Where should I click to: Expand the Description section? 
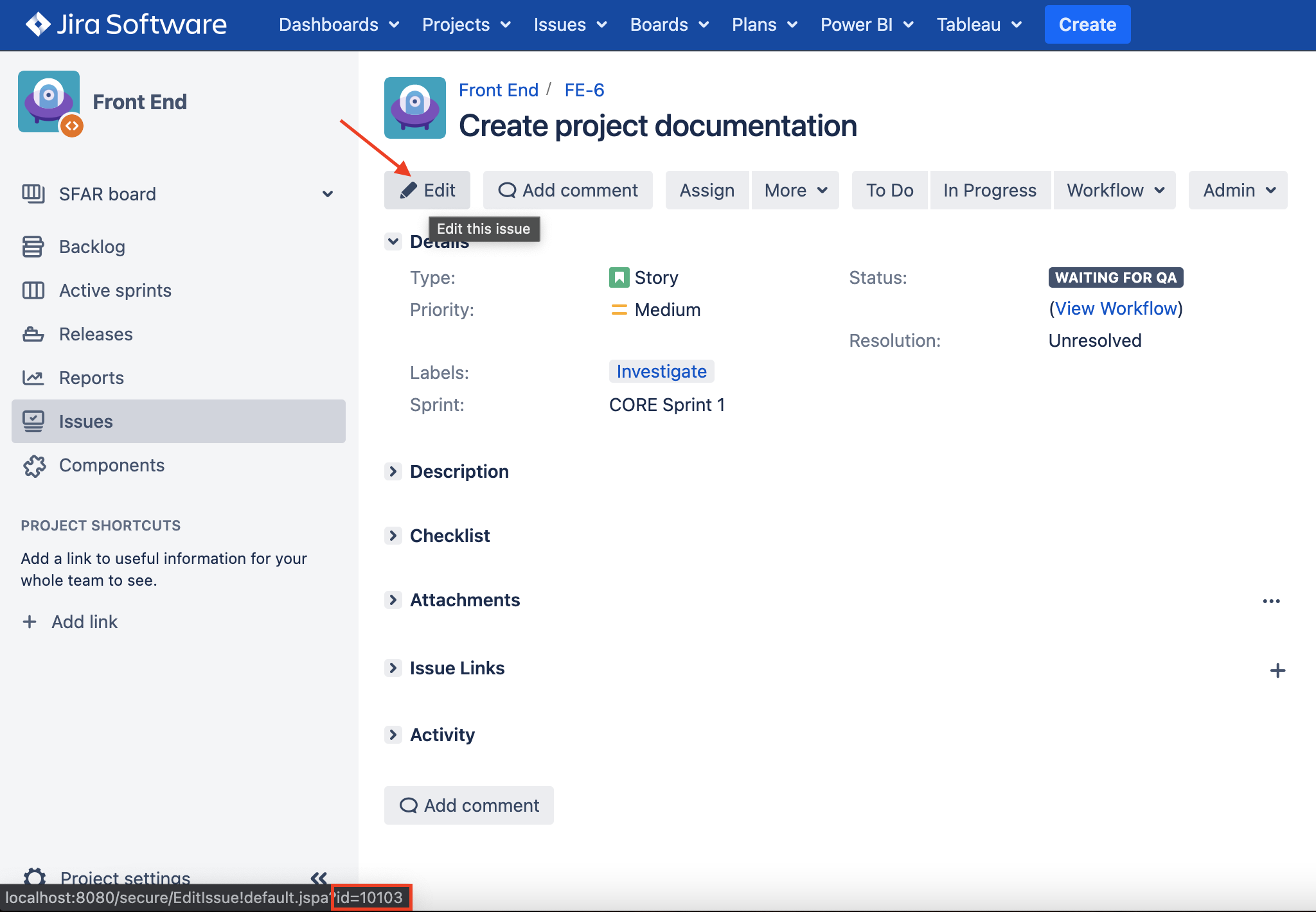[x=393, y=471]
